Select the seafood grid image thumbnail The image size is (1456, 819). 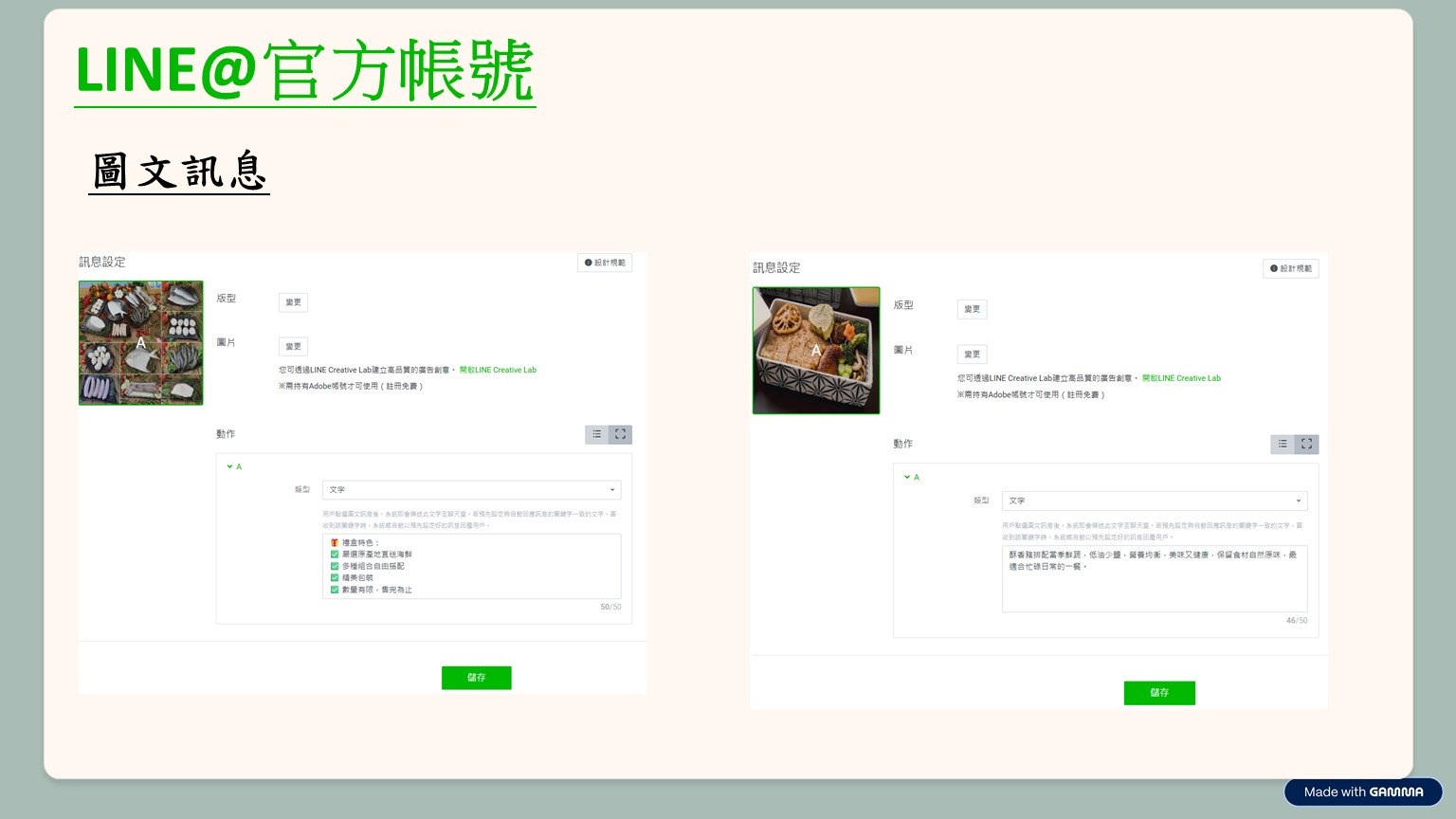click(141, 343)
